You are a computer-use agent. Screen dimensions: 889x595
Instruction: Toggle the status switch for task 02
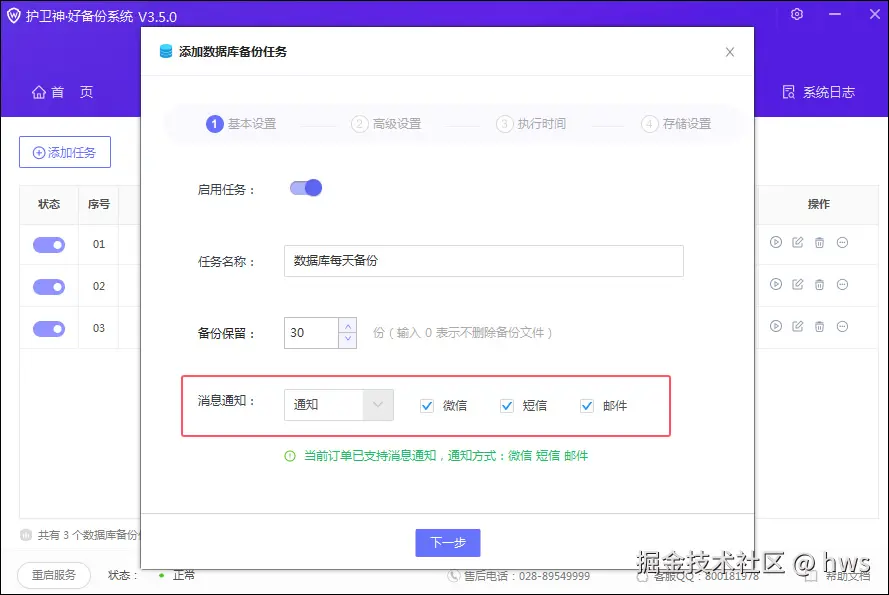pos(47,285)
